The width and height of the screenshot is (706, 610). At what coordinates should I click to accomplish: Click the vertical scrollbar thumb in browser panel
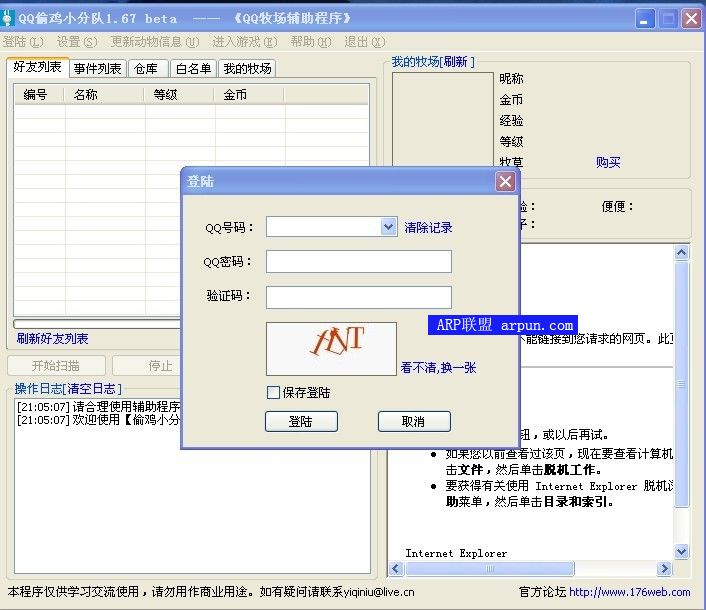pos(682,384)
